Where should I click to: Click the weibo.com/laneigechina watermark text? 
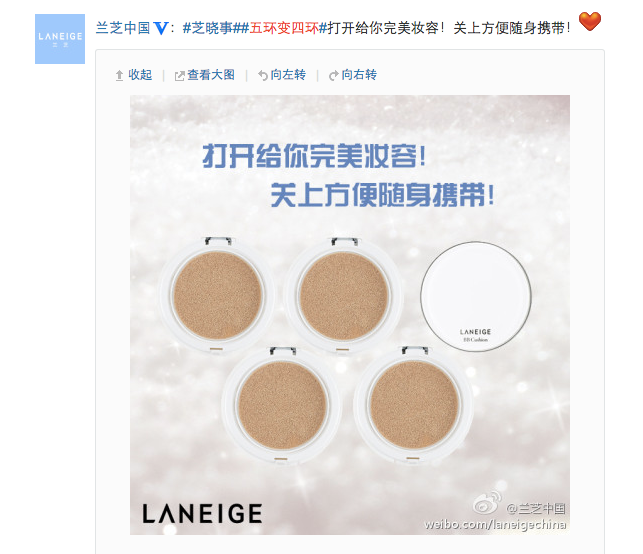click(x=495, y=524)
